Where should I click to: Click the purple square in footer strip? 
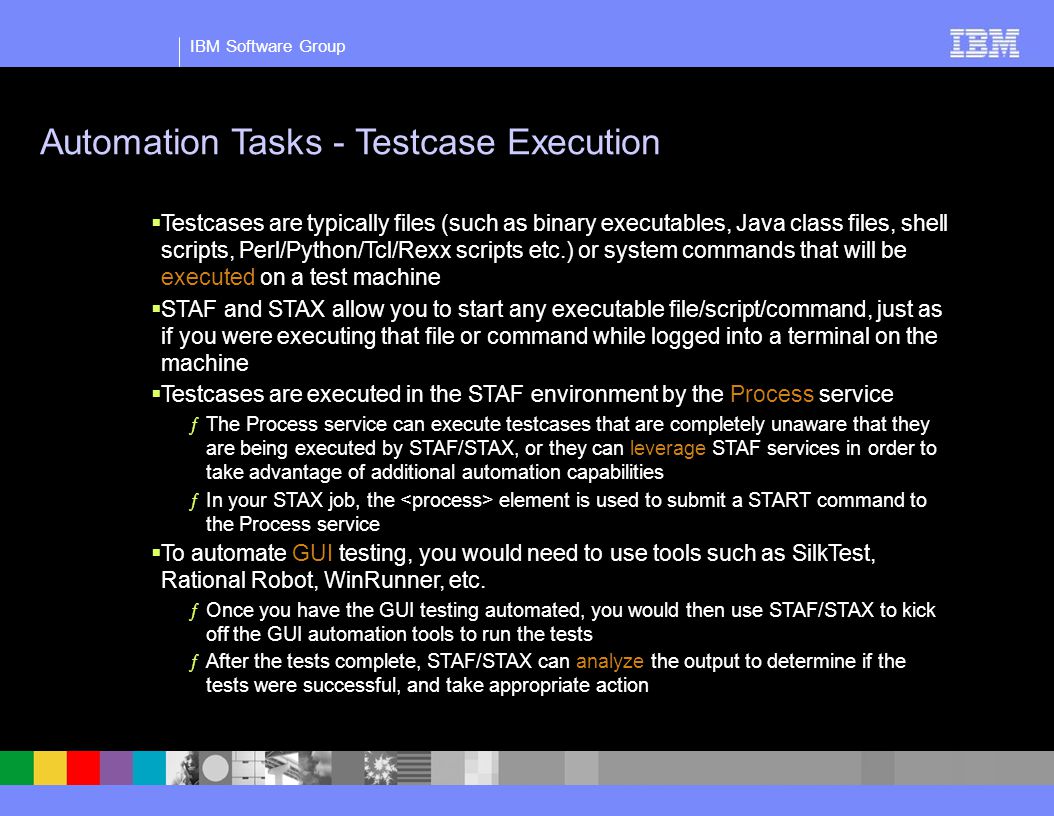tap(116, 768)
